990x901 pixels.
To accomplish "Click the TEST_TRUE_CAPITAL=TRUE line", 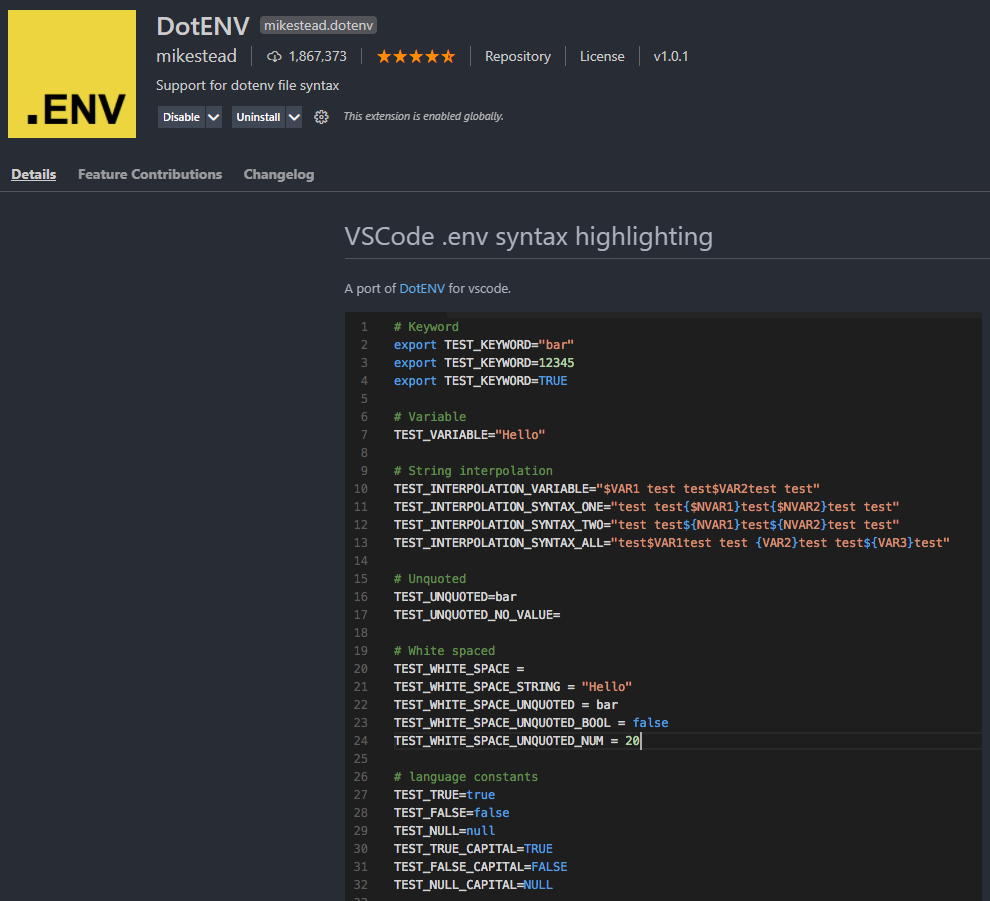I will tap(473, 849).
